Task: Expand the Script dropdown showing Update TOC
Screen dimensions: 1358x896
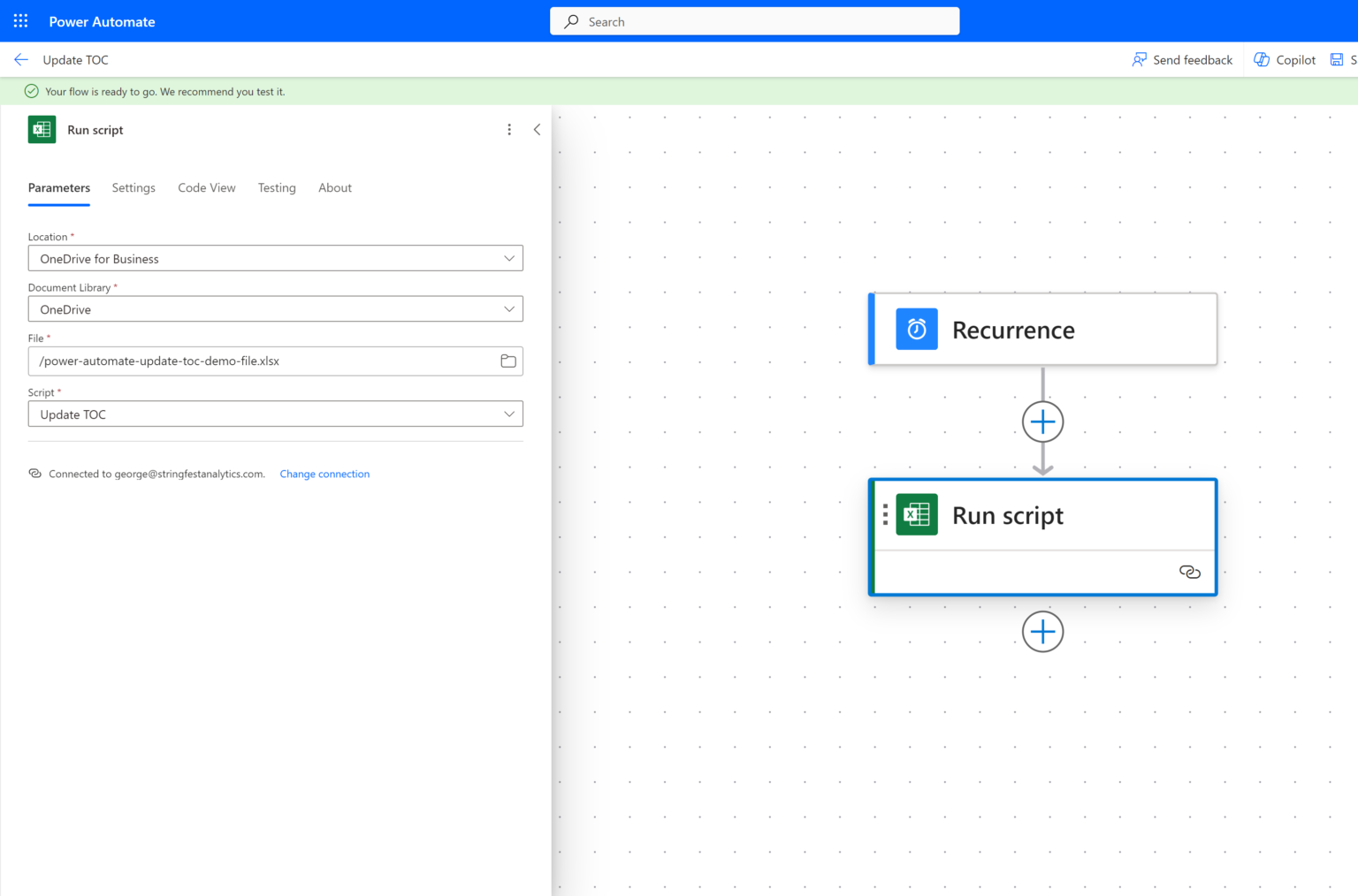Action: point(276,414)
